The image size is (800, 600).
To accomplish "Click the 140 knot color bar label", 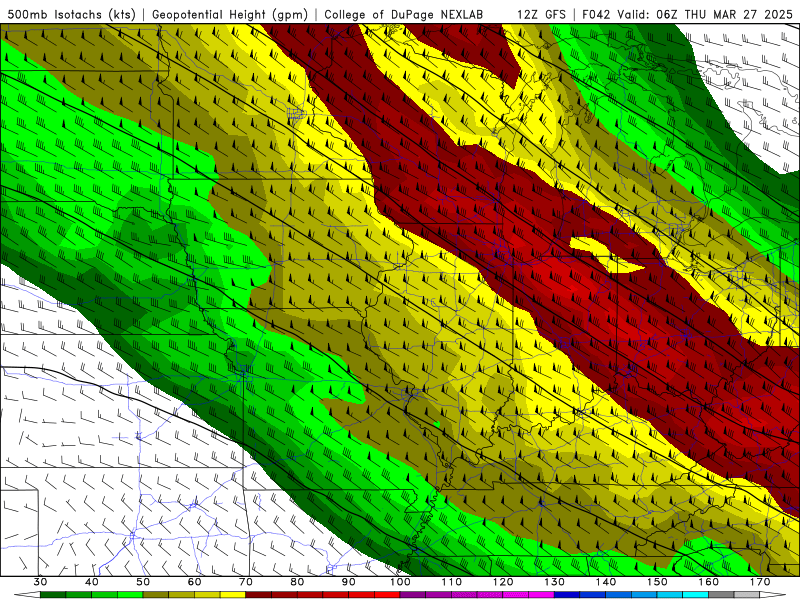I will click(x=606, y=582).
